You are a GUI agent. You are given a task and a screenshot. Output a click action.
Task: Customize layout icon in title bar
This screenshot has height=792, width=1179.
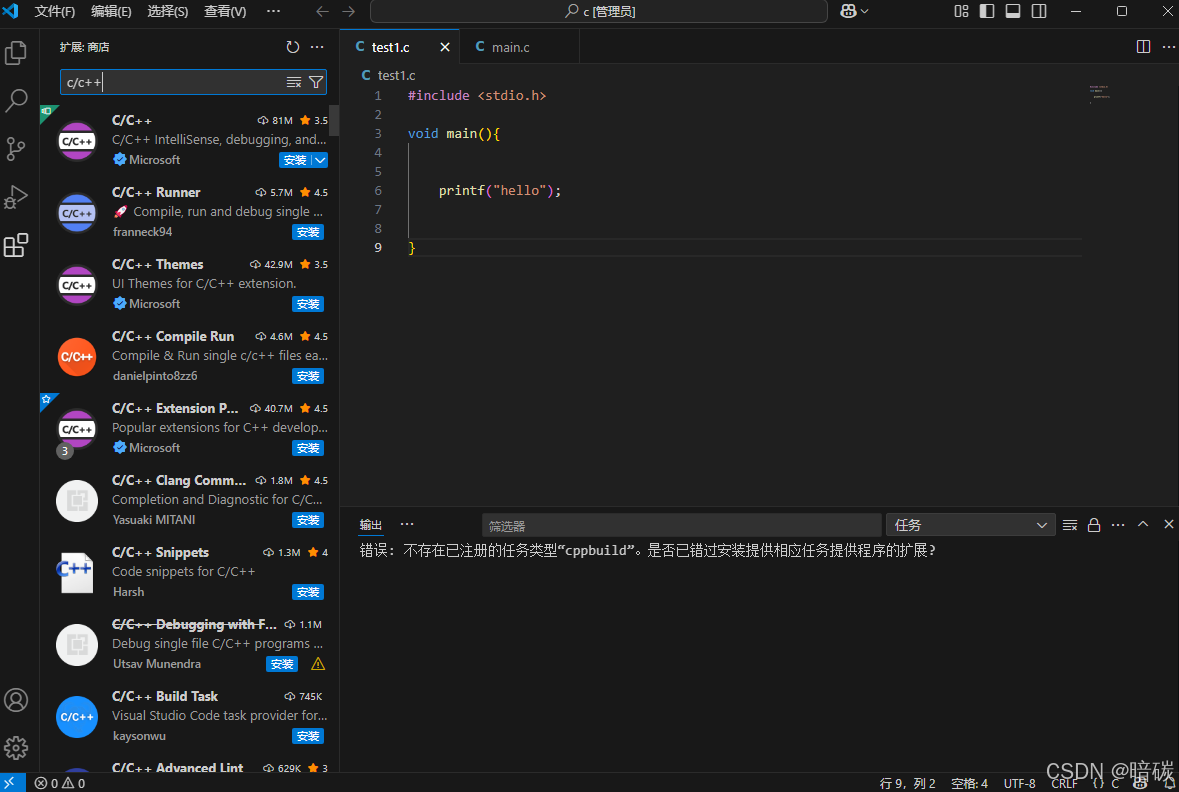click(x=962, y=11)
